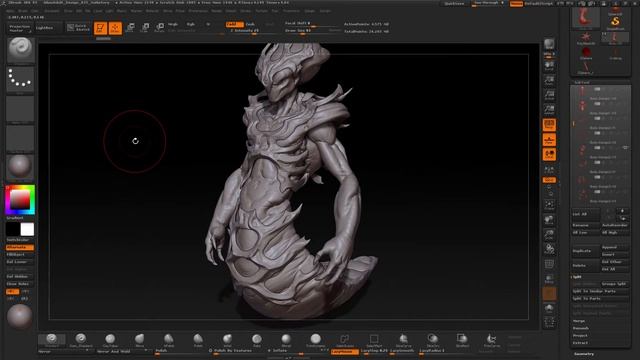Switch to Move transform mode in top shelf
Viewport: 640px width, 360px height.
tap(130, 28)
